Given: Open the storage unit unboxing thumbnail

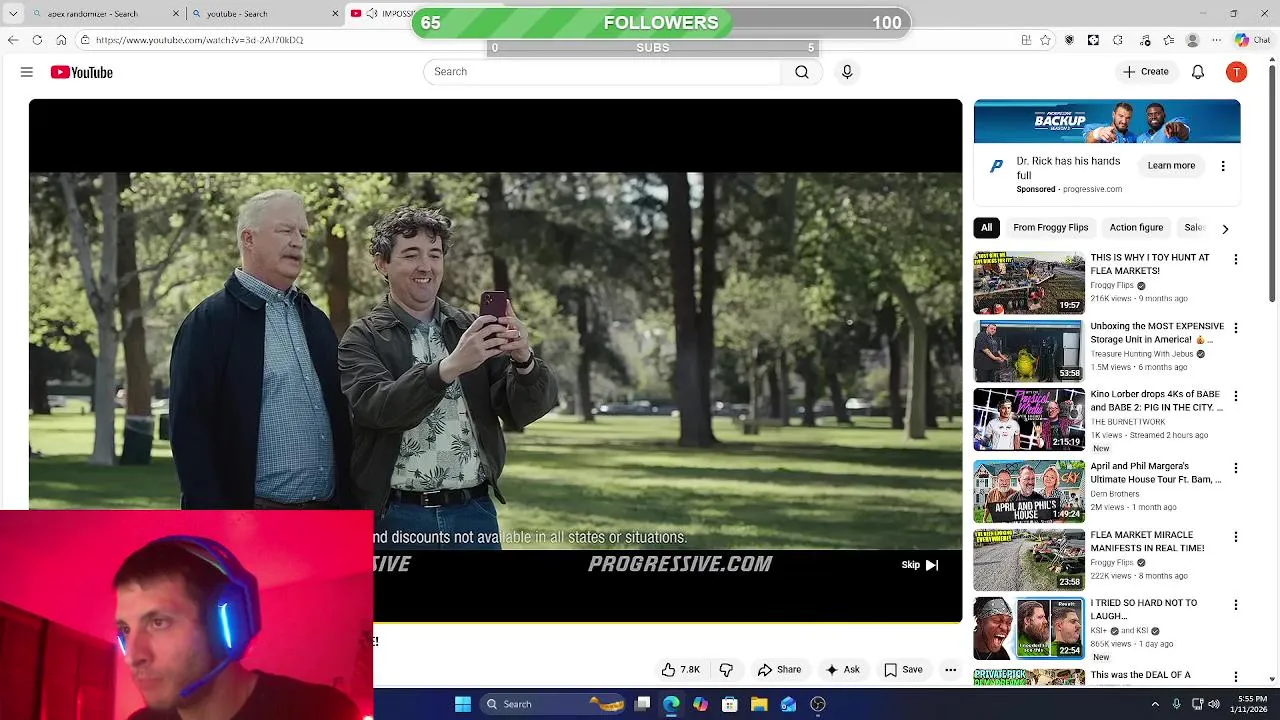Looking at the screenshot, I should coord(1029,351).
